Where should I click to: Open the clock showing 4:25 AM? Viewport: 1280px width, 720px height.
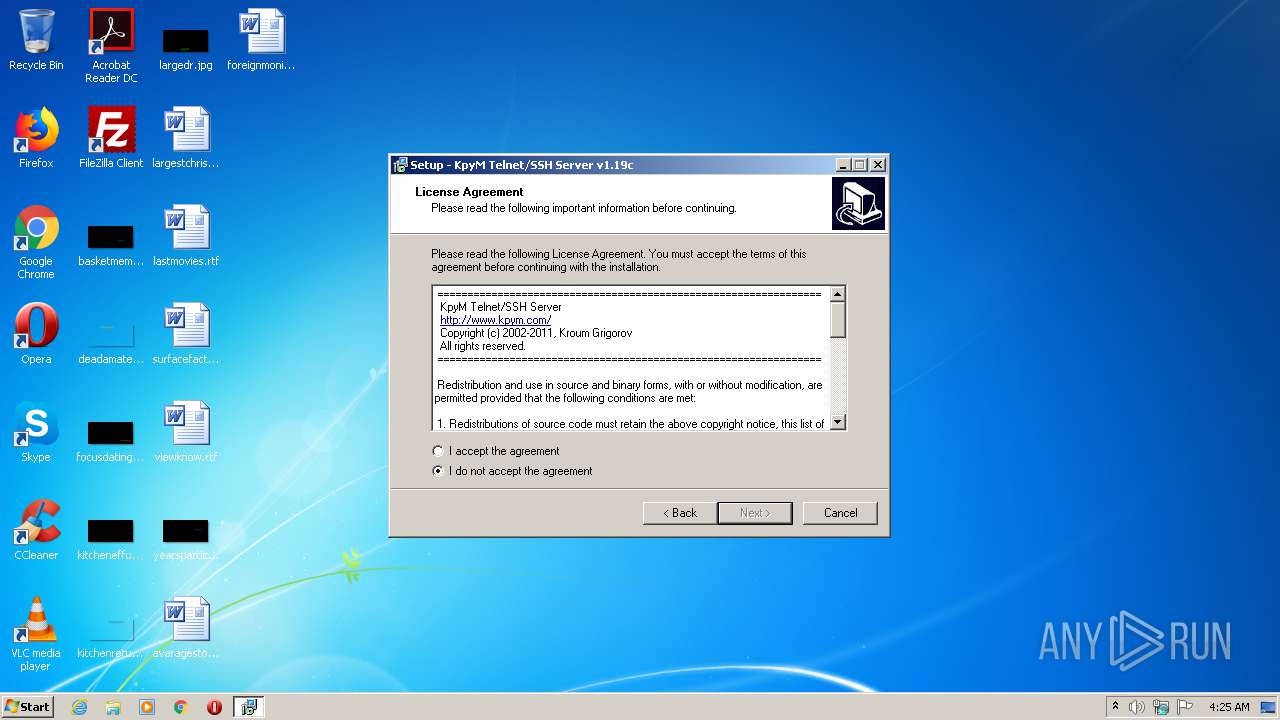[x=1229, y=707]
